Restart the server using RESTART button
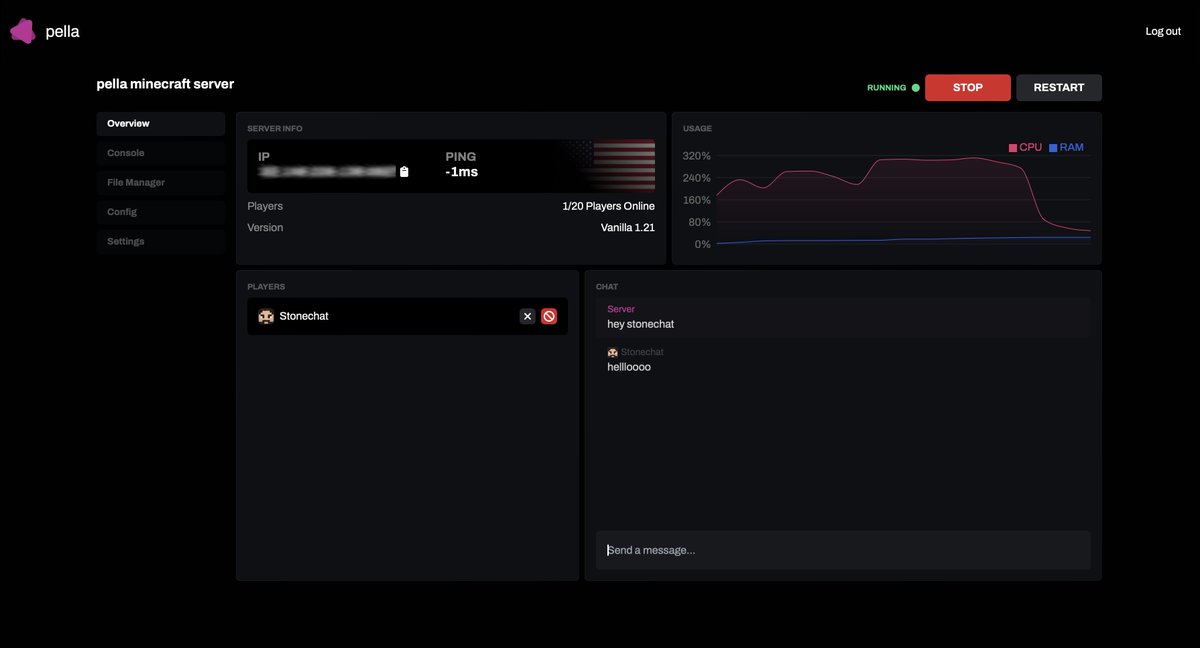Screen dimensions: 1200x648 click(1059, 88)
